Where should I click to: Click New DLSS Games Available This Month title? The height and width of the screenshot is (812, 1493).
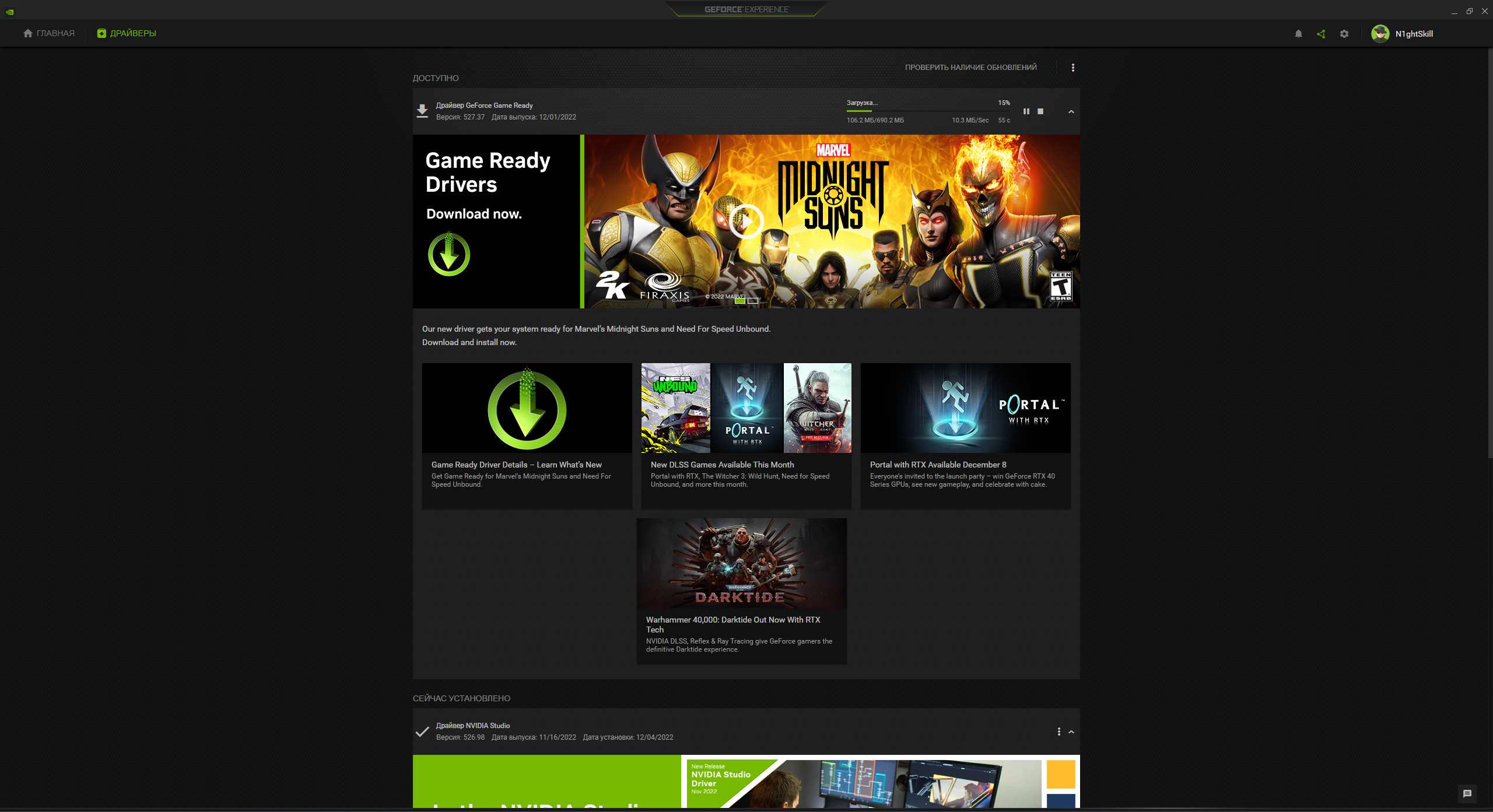(x=723, y=465)
